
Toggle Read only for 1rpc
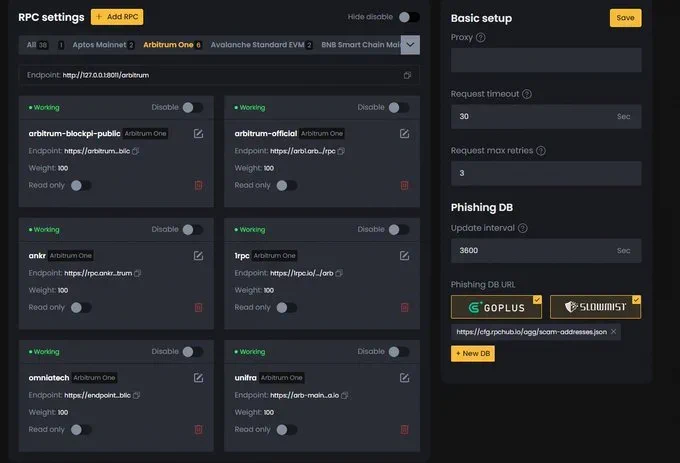point(287,308)
